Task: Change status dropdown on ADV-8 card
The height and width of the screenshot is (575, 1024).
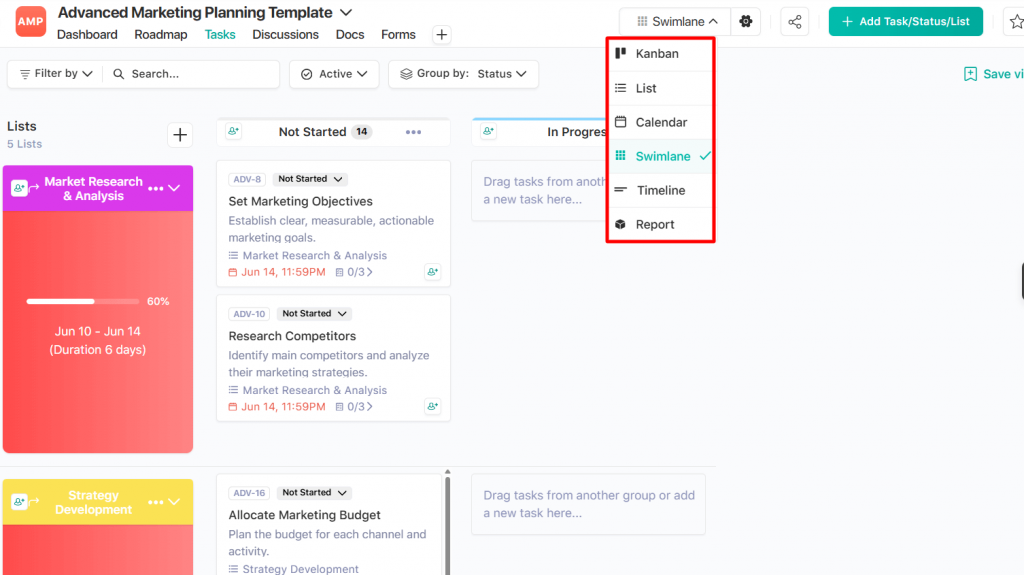Action: (x=310, y=179)
